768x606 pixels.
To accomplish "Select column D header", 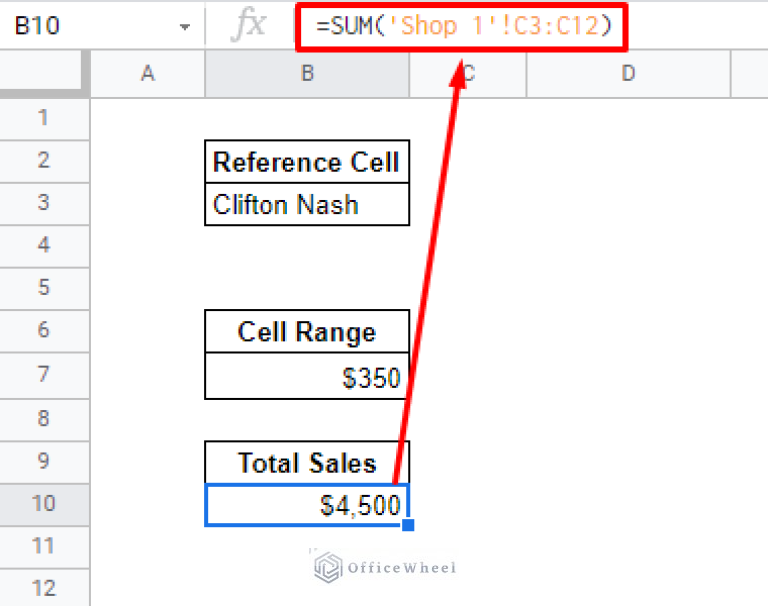I will pos(628,73).
